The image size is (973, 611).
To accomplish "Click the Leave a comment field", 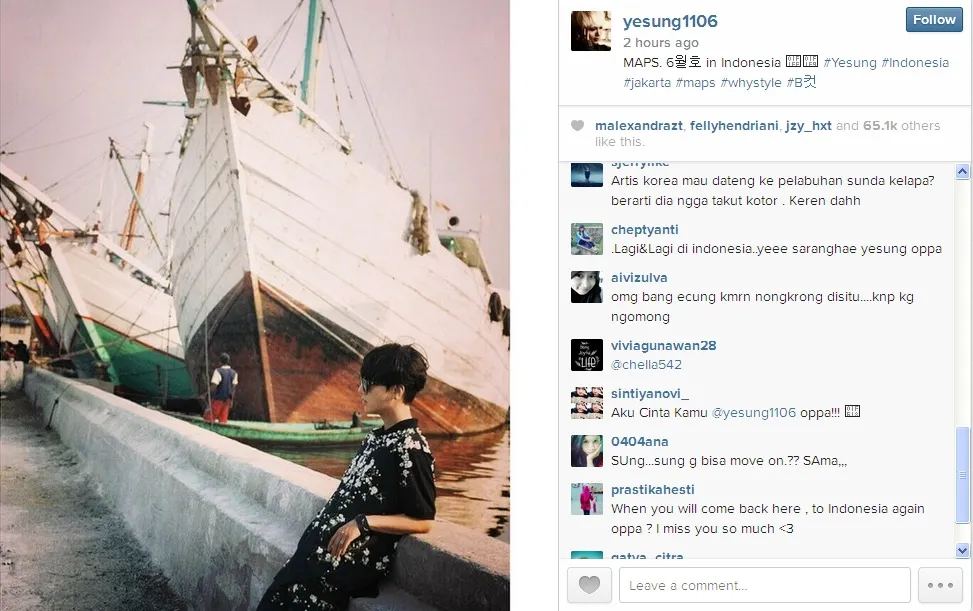I will pos(764,585).
